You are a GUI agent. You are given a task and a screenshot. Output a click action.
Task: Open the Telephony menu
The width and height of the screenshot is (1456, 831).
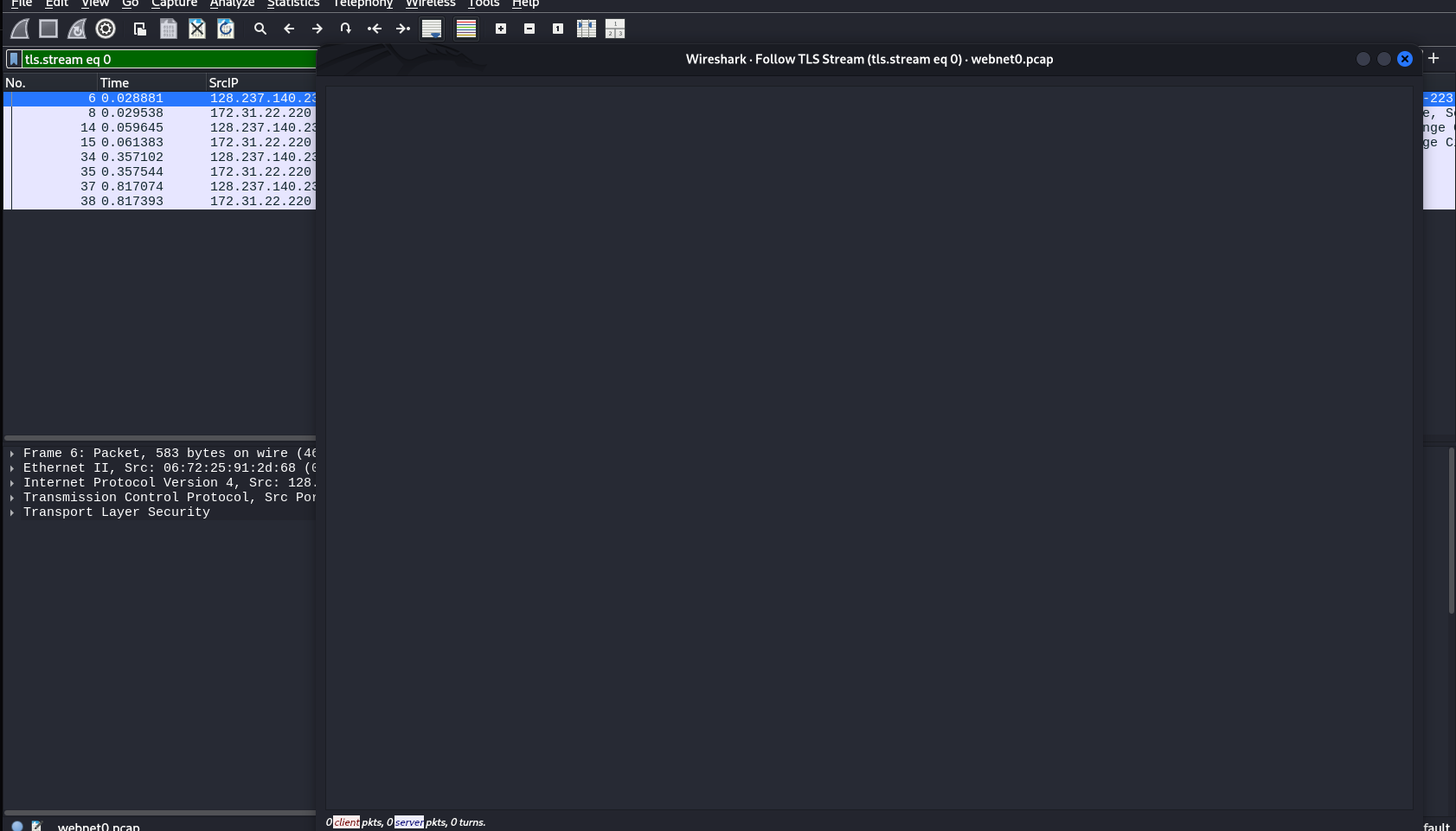362,3
